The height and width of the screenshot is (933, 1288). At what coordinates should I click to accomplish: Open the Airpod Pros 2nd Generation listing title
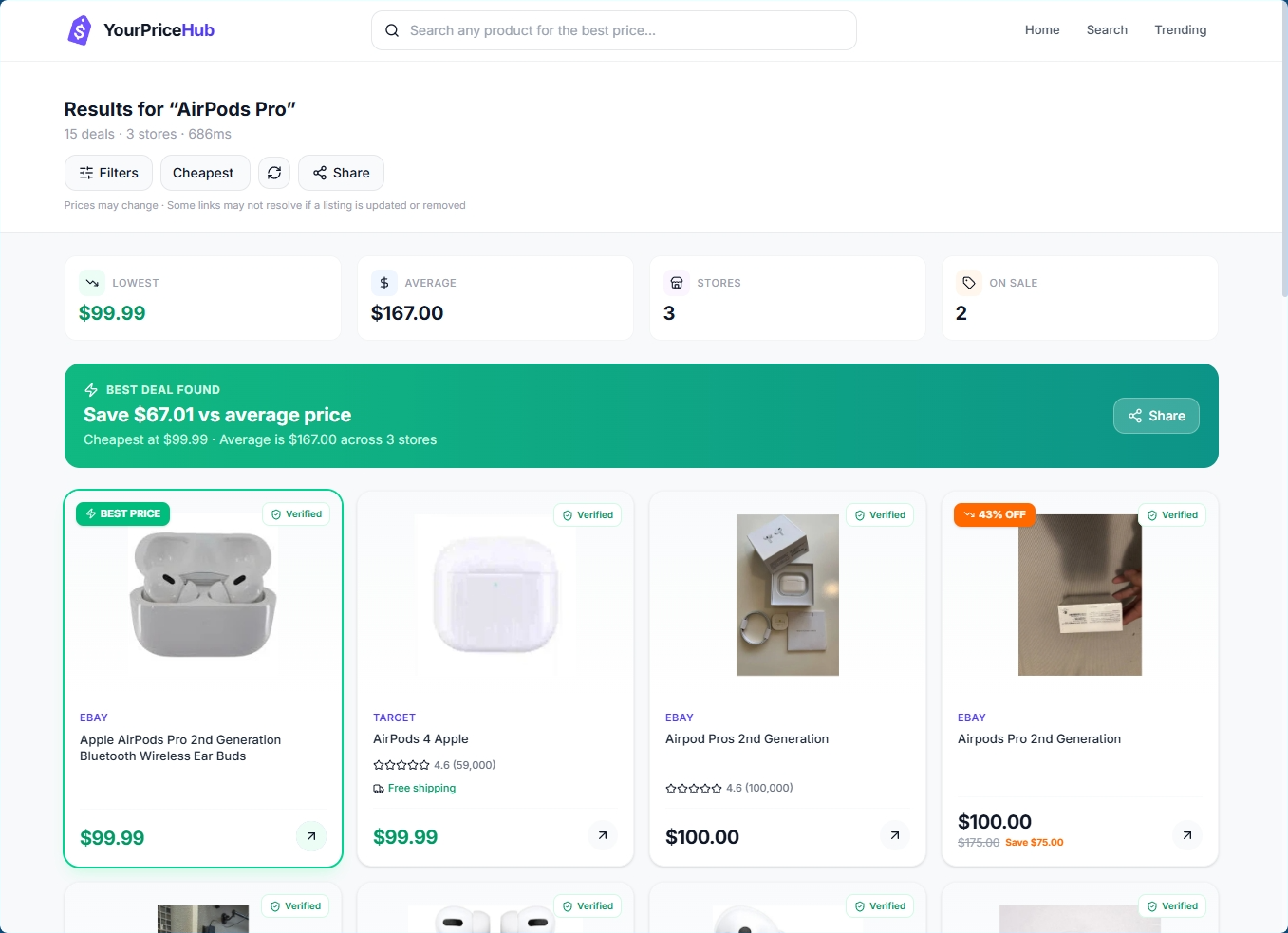point(747,738)
